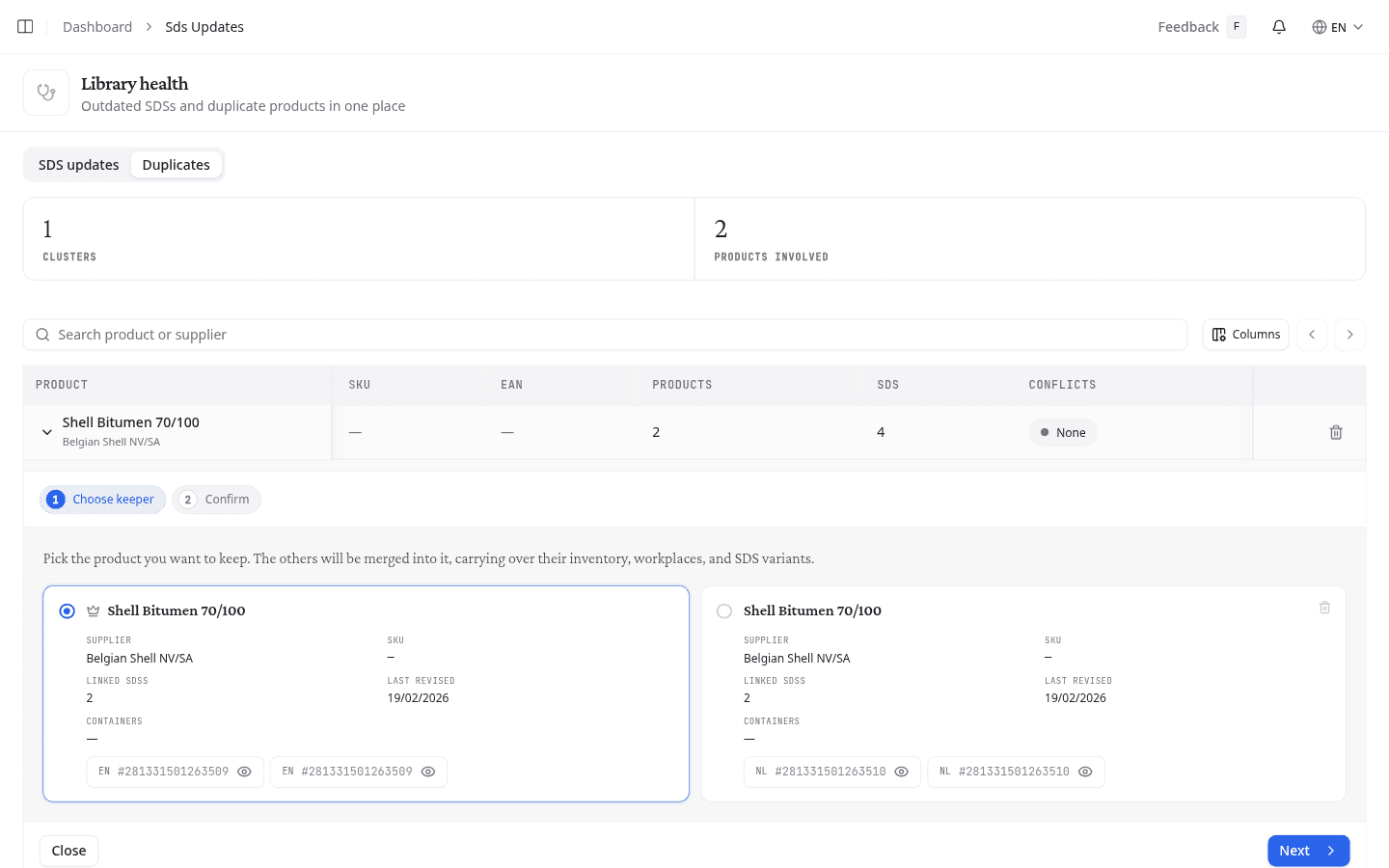Click first NL #281331501263510 chip
The image size is (1389, 868).
coord(831,772)
